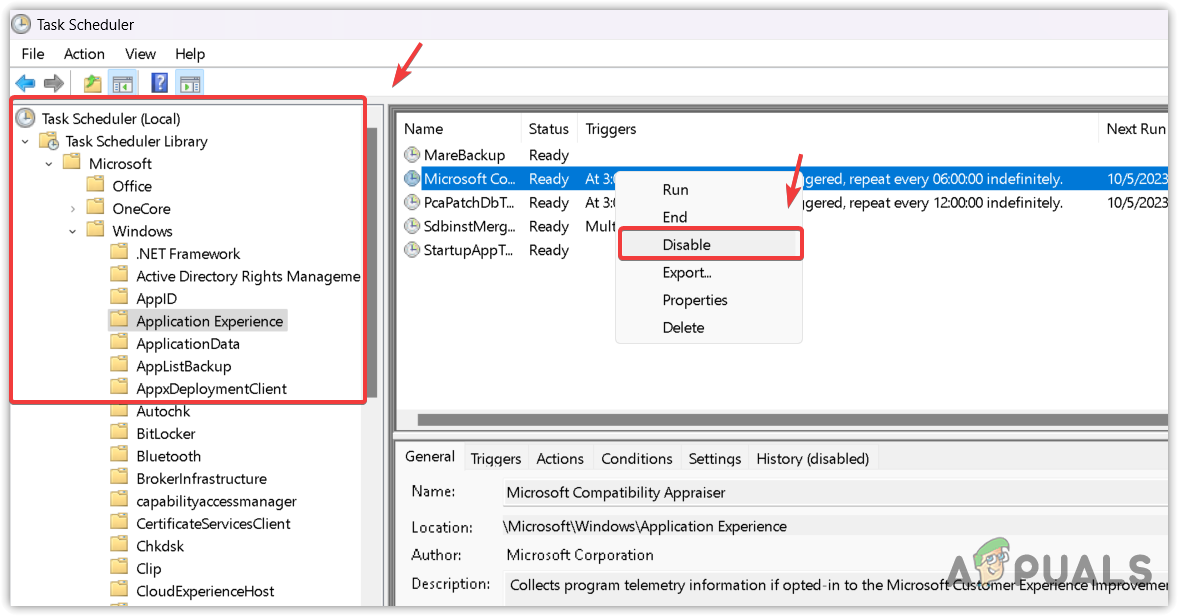The width and height of the screenshot is (1178, 616).
Task: Click the OneCore folder icon
Action: (x=95, y=207)
